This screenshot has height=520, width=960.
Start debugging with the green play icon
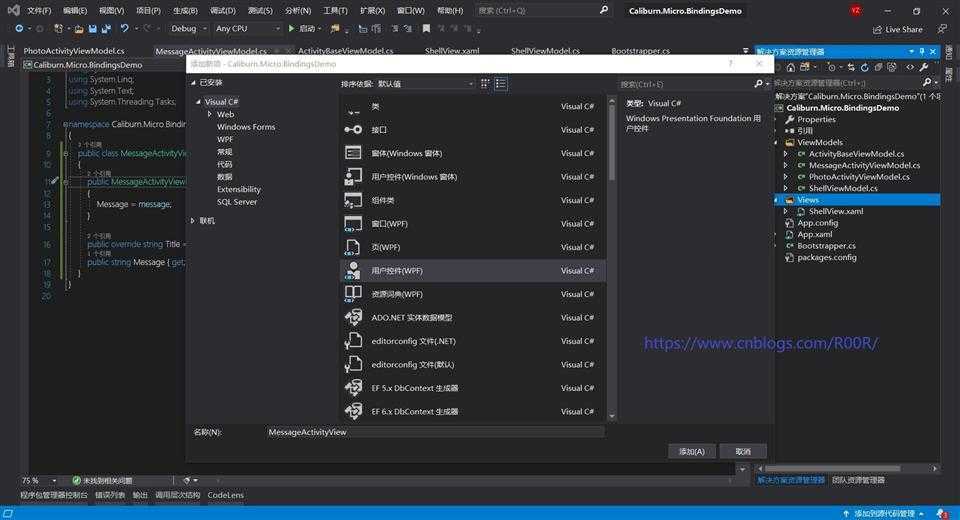point(291,29)
